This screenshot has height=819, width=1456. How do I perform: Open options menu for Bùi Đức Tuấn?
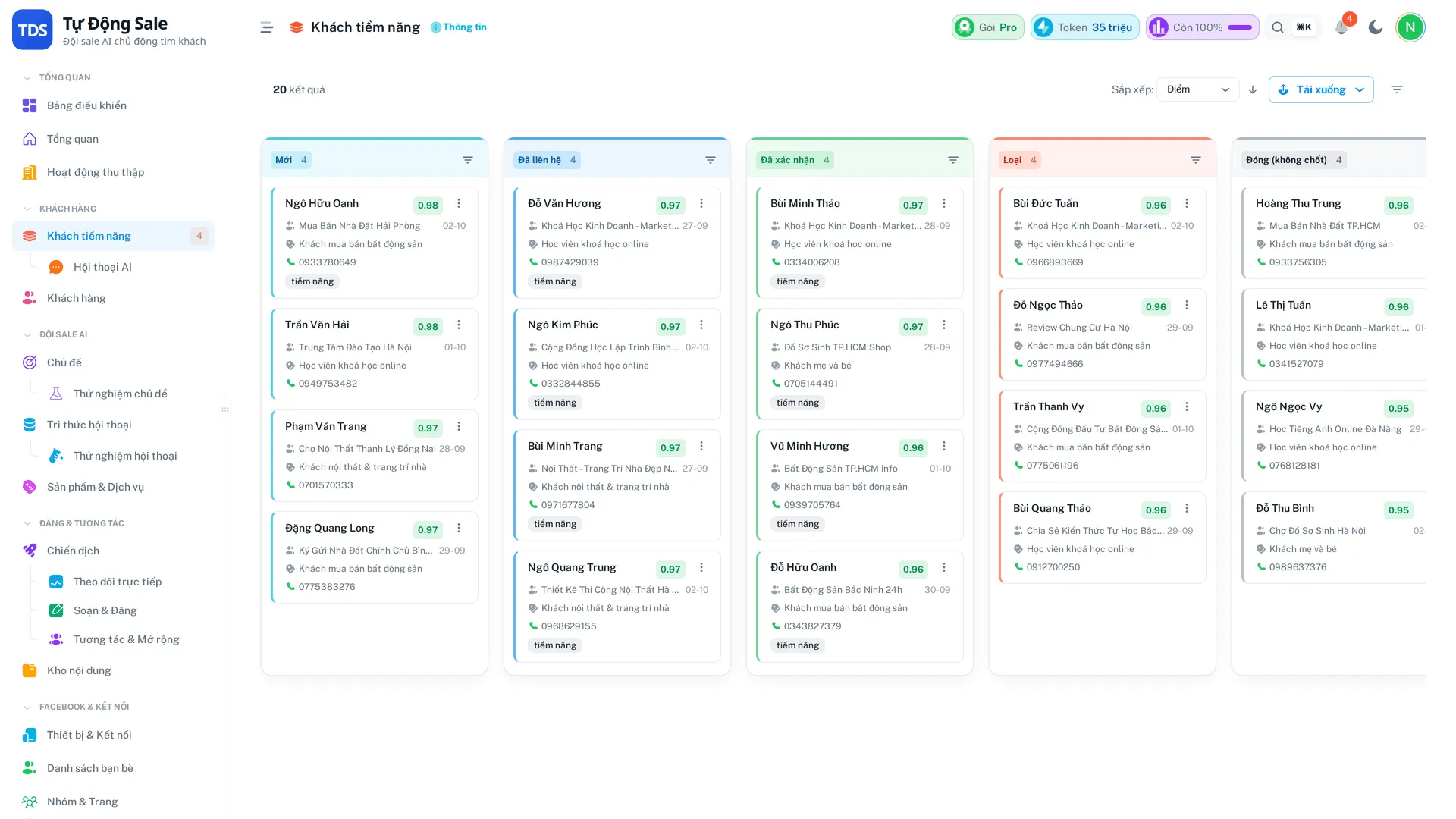pyautogui.click(x=1187, y=203)
